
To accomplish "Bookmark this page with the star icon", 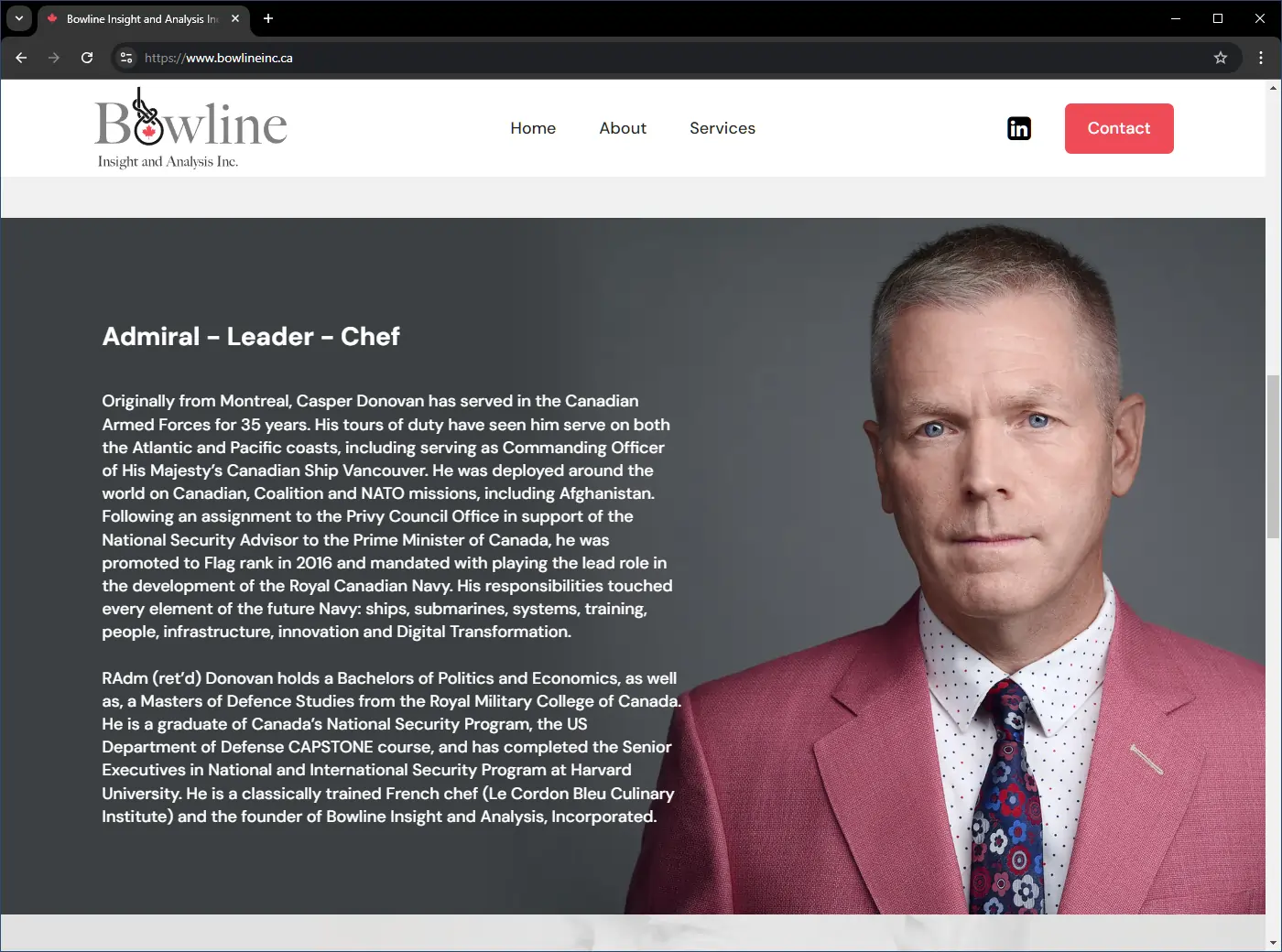I will pyautogui.click(x=1221, y=58).
